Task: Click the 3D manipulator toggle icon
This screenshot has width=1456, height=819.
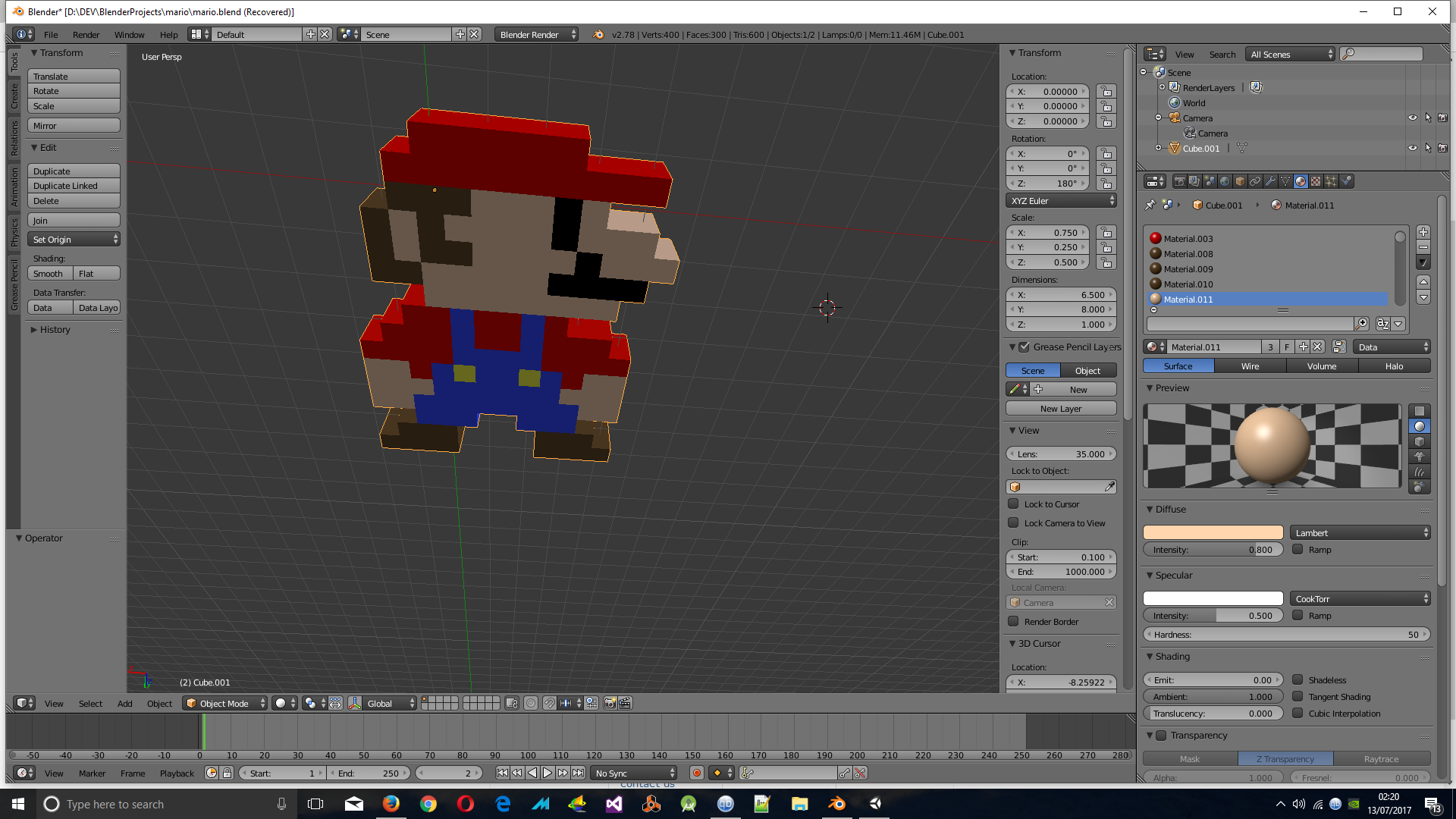Action: 354,703
